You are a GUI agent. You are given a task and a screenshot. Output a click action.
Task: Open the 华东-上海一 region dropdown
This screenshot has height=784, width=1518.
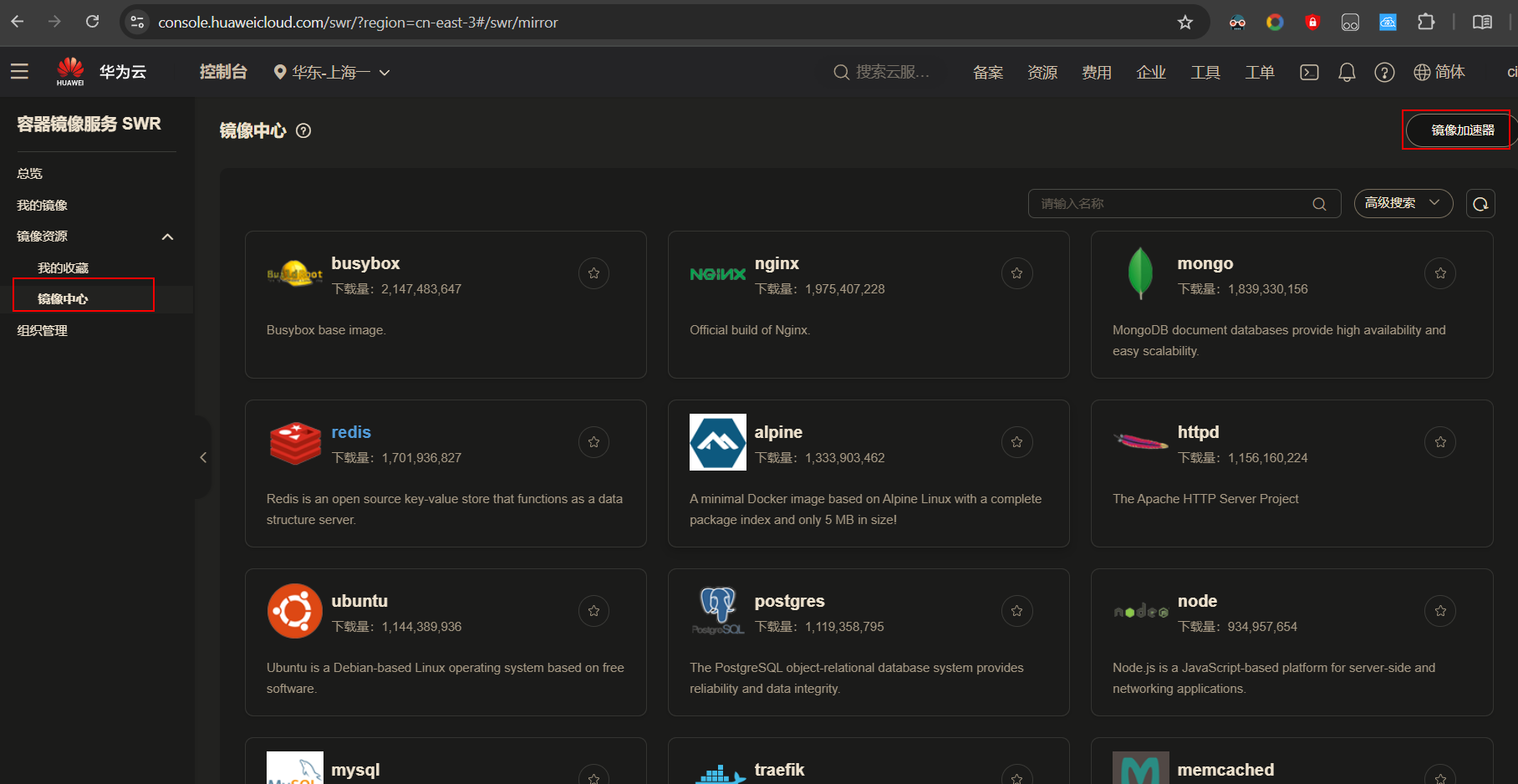332,73
